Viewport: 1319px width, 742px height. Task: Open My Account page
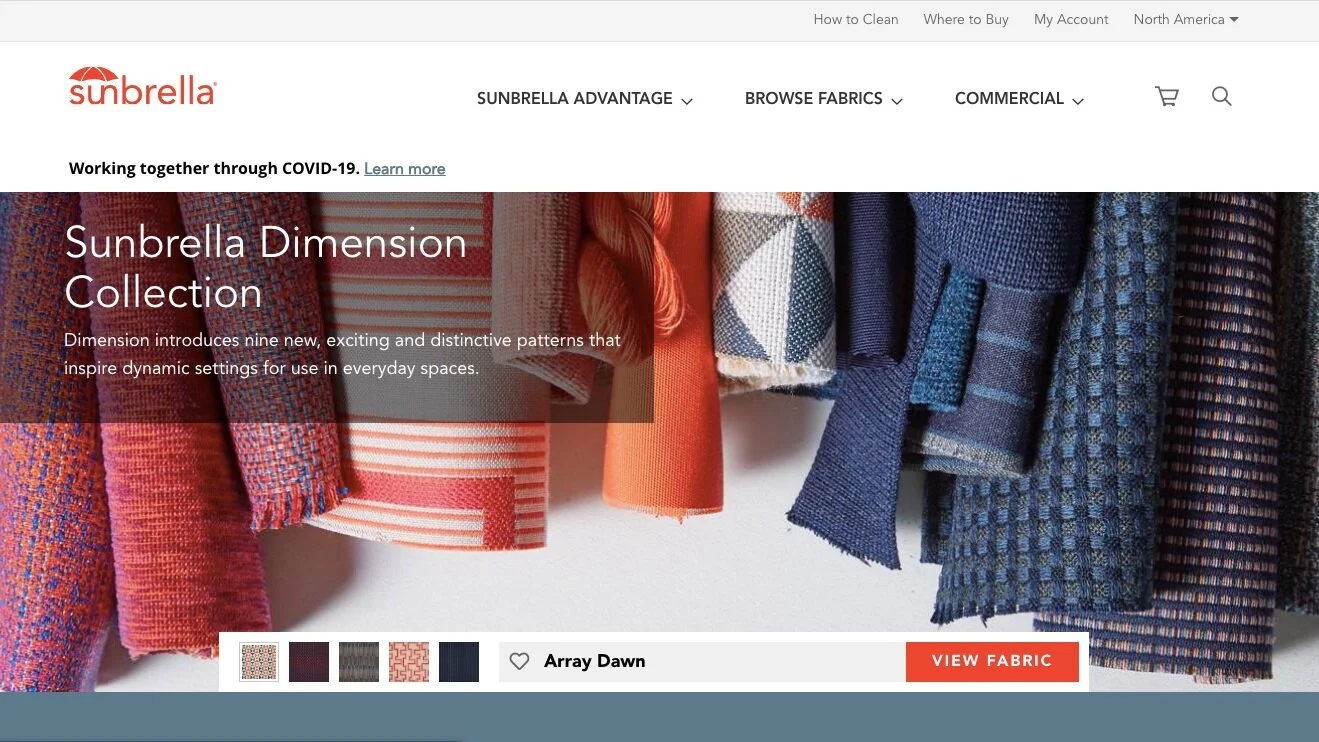[1071, 19]
